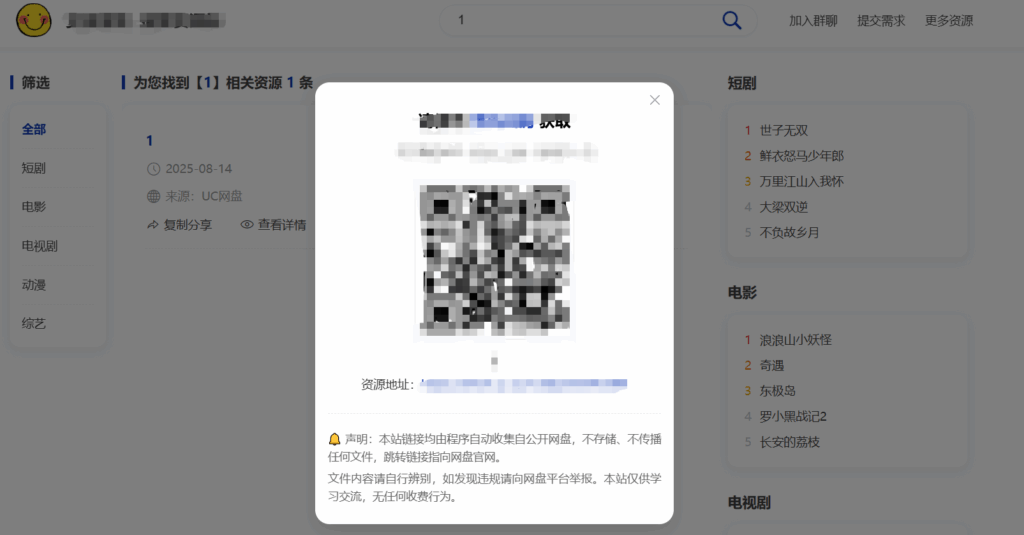Open 奇遇 movie entry
1024x535 pixels.
771,366
